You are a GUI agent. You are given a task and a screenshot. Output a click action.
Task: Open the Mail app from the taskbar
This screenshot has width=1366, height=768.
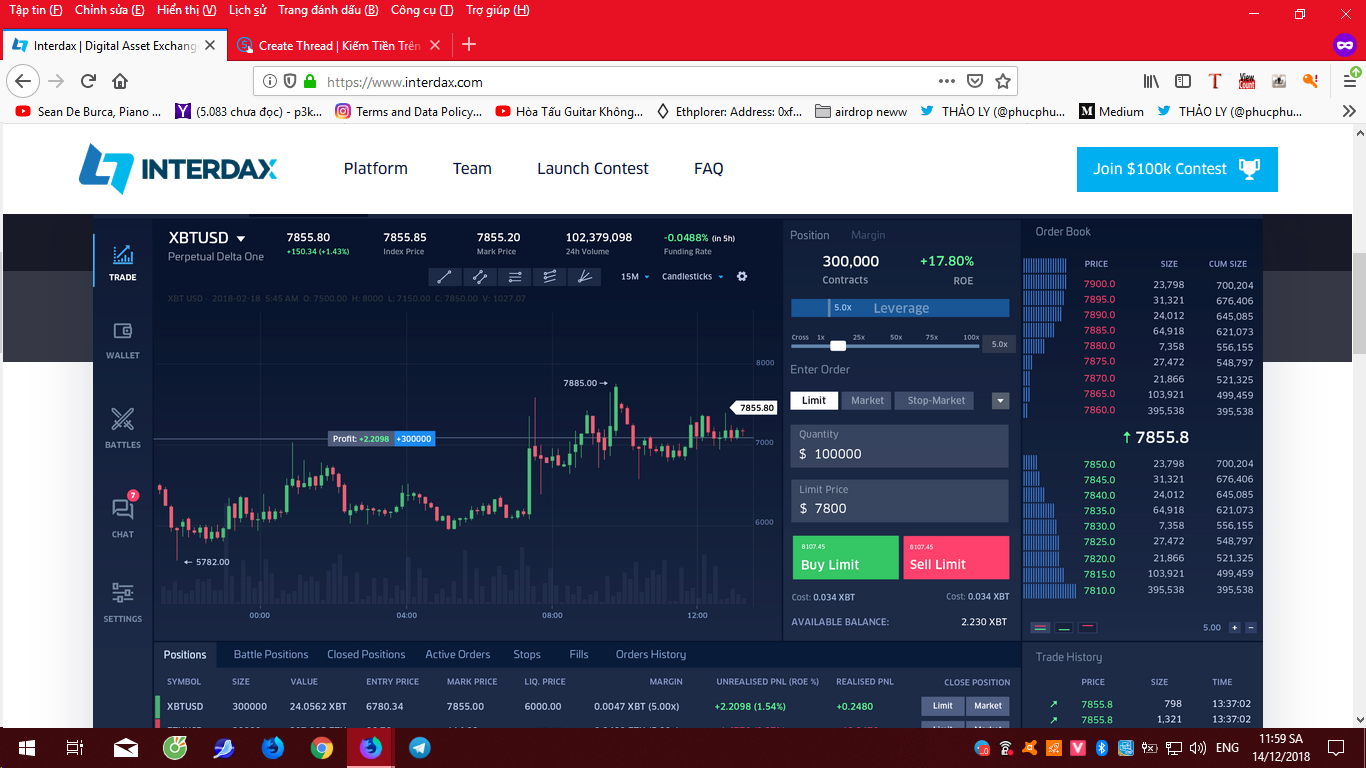pos(125,748)
